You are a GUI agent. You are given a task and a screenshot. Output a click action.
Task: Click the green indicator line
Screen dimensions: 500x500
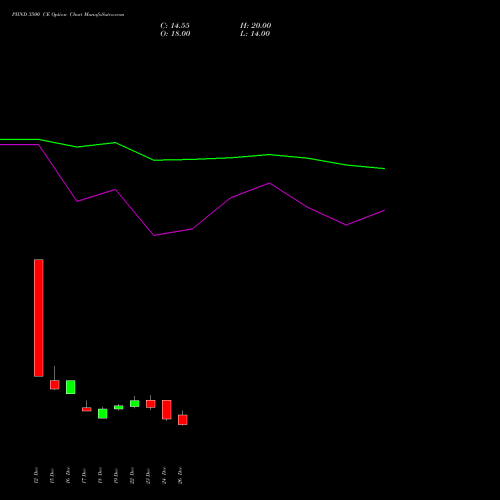[x=192, y=159]
